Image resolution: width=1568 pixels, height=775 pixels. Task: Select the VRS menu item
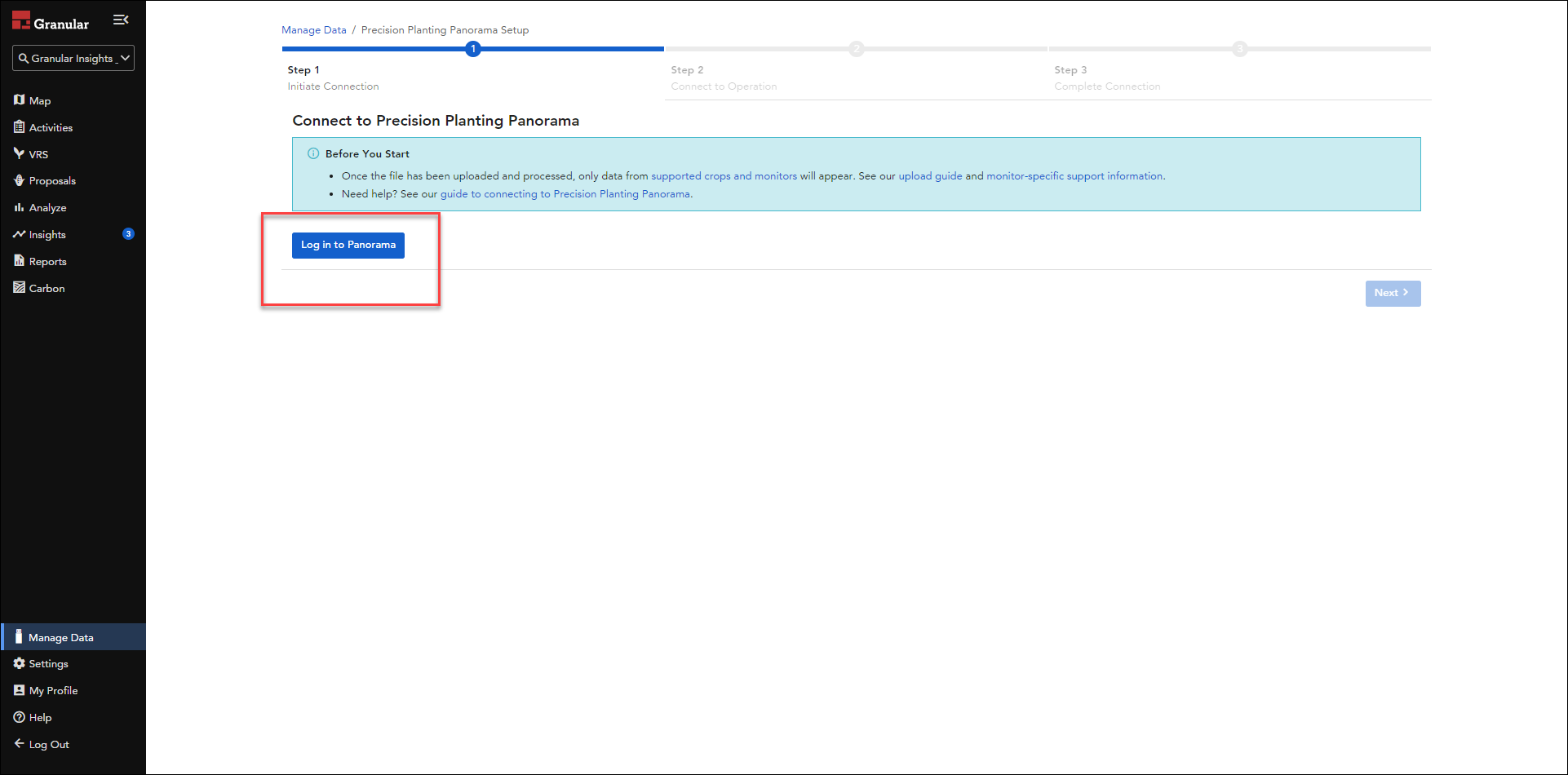click(x=73, y=154)
